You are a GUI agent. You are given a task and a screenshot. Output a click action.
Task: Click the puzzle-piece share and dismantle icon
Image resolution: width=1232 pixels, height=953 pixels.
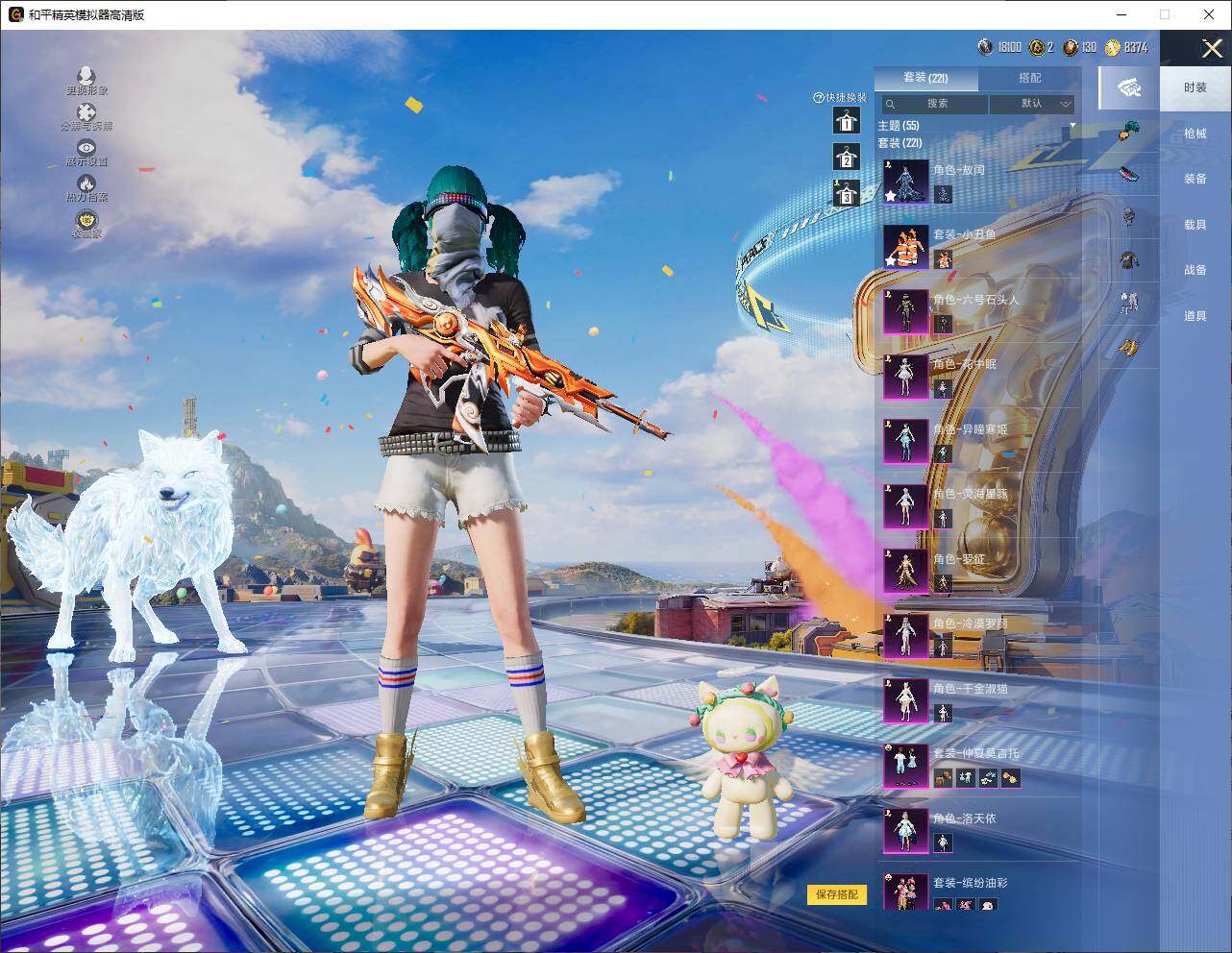[86, 113]
